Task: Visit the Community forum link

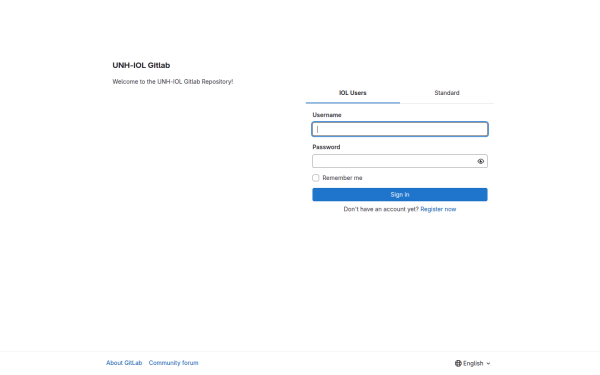Action: click(x=173, y=363)
